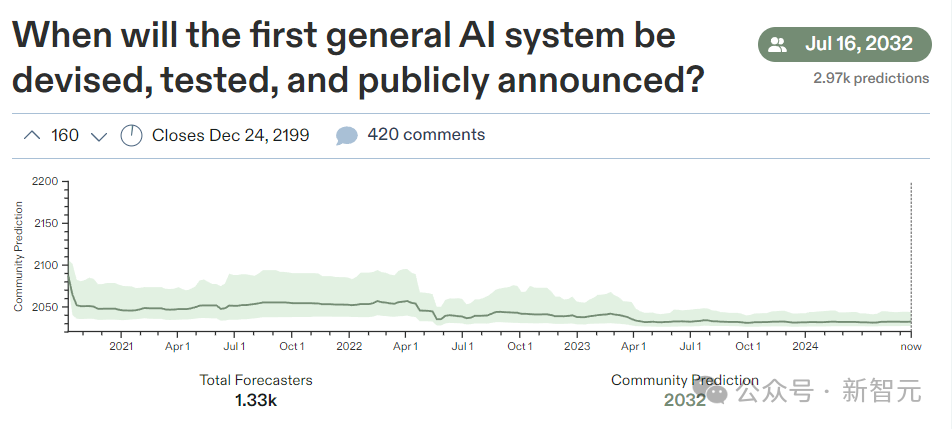Select the 2022 tick on the time axis
The width and height of the screenshot is (952, 429).
(x=348, y=346)
